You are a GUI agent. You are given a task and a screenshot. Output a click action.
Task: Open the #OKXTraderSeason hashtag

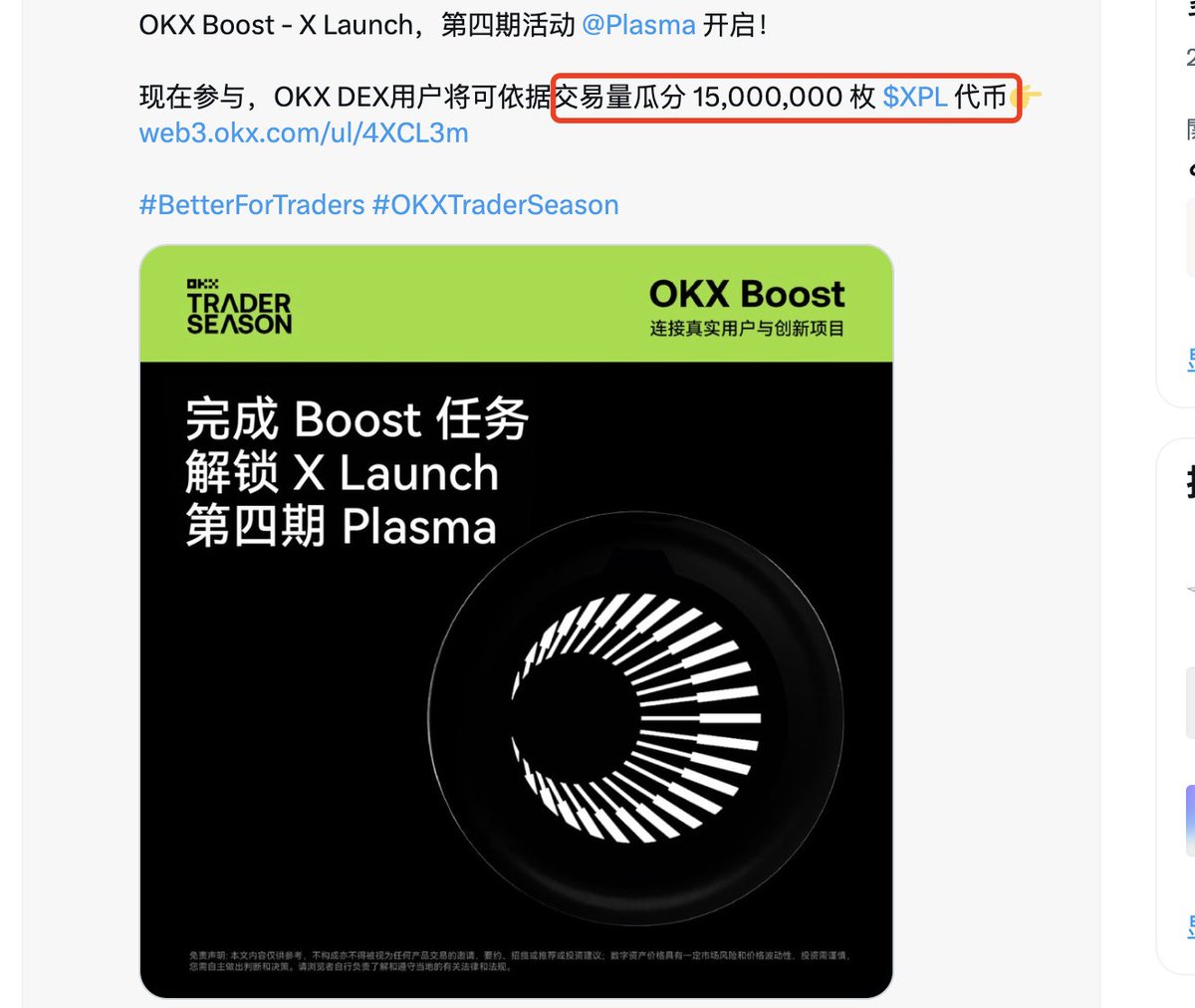[x=495, y=205]
